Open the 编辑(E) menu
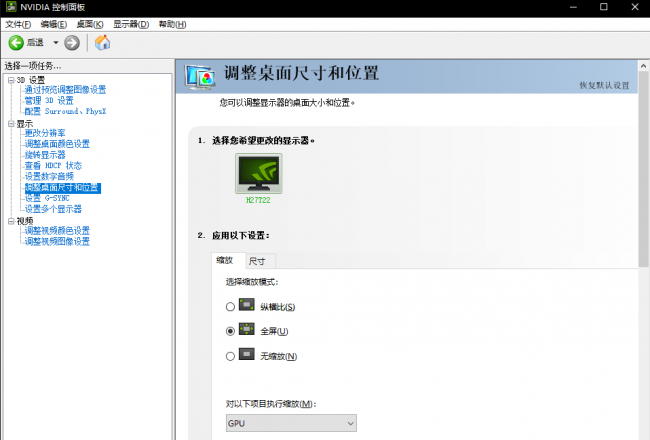This screenshot has width=650, height=440. click(x=54, y=24)
